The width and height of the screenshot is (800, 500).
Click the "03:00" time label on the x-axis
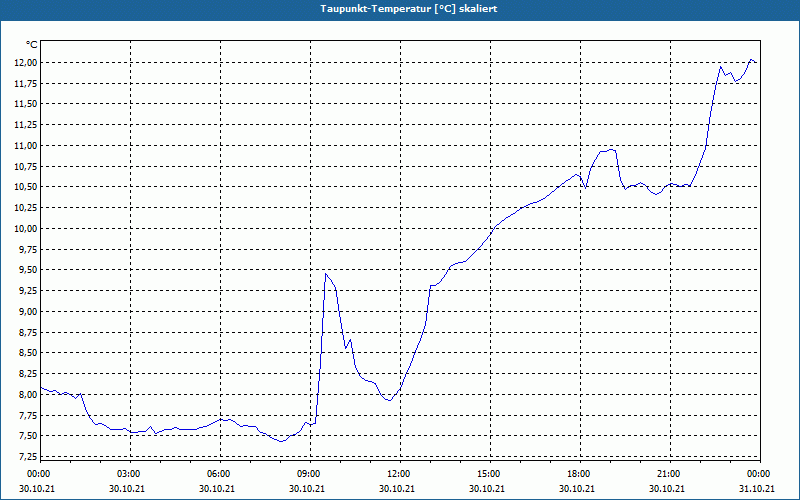(131, 474)
